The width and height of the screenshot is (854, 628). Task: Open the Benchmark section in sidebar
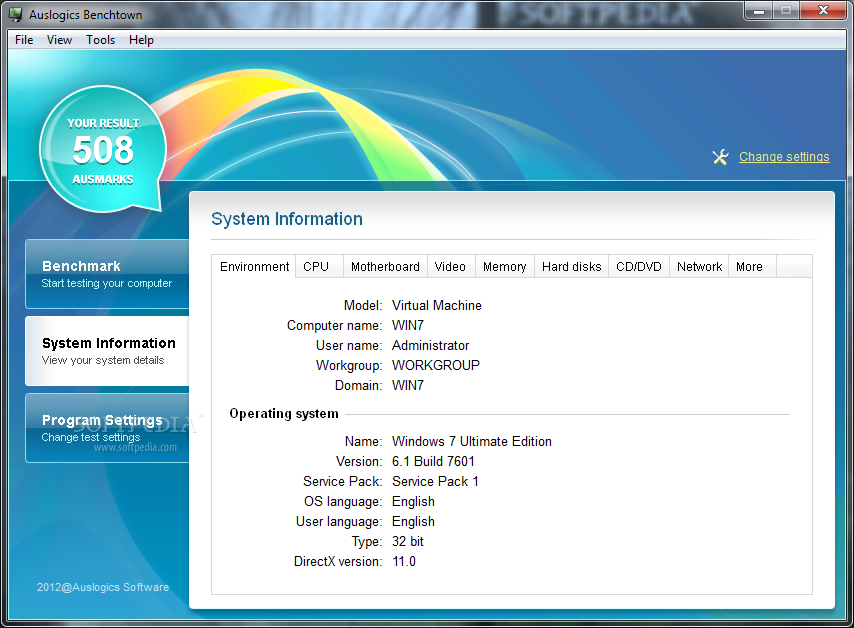click(x=107, y=274)
